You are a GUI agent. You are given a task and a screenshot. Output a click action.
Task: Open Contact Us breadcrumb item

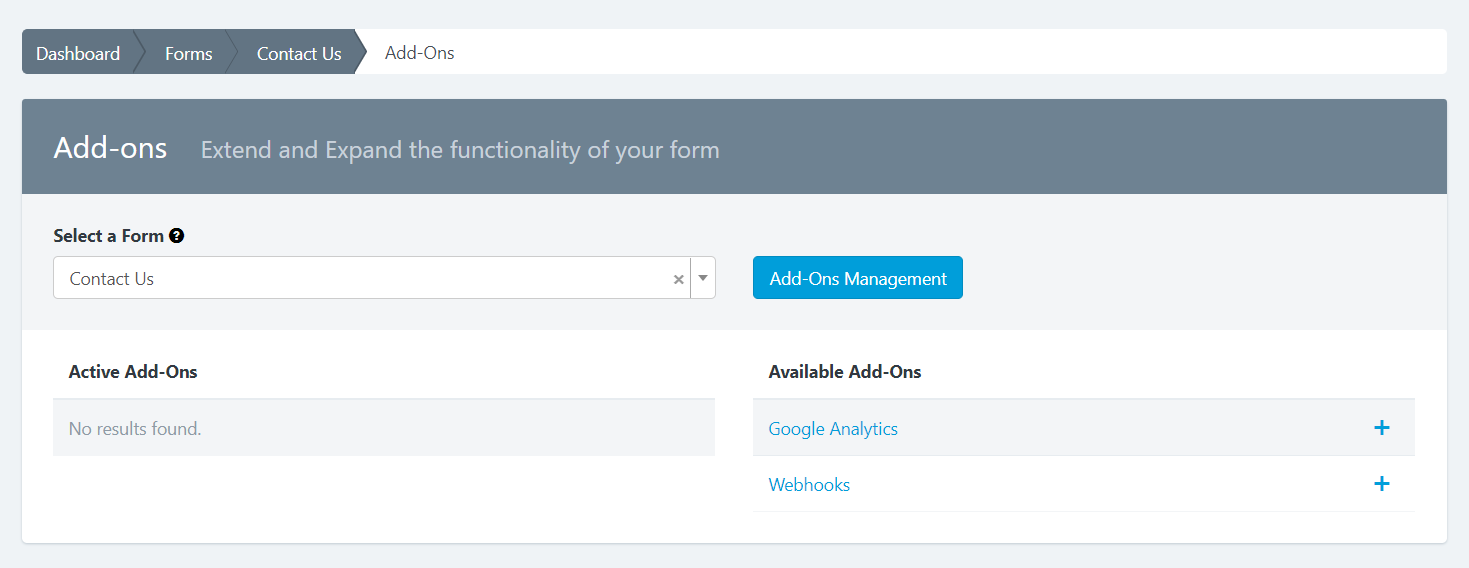pyautogui.click(x=299, y=54)
